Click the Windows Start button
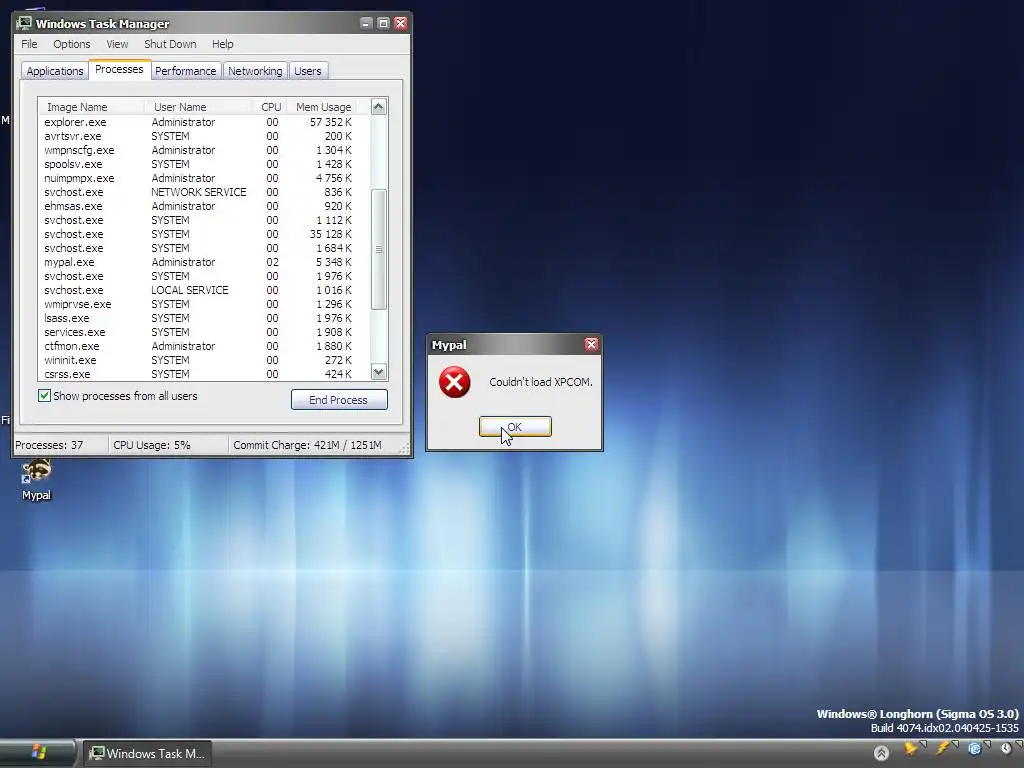This screenshot has width=1024, height=768. [38, 753]
